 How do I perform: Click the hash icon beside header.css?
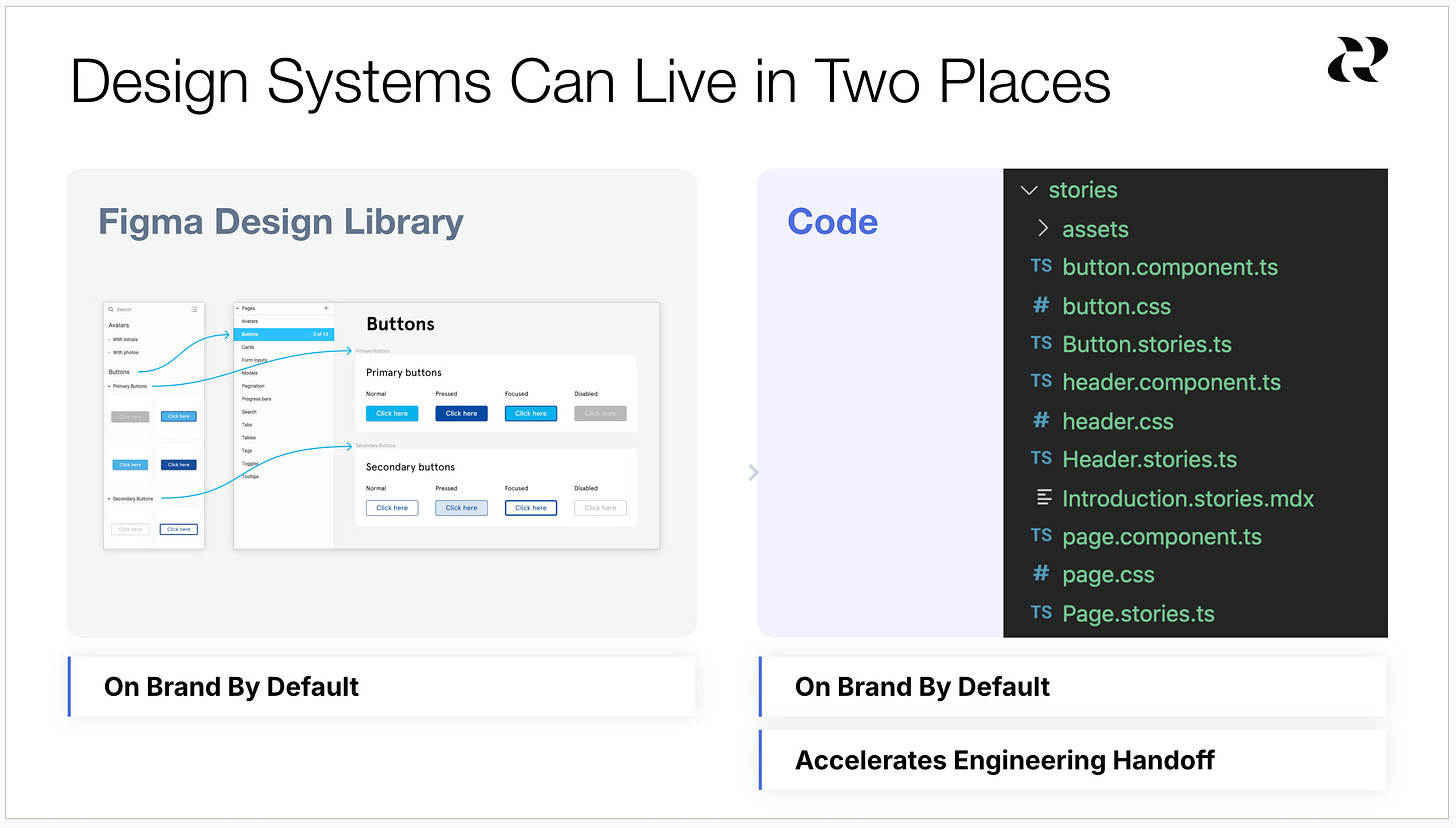(1041, 420)
